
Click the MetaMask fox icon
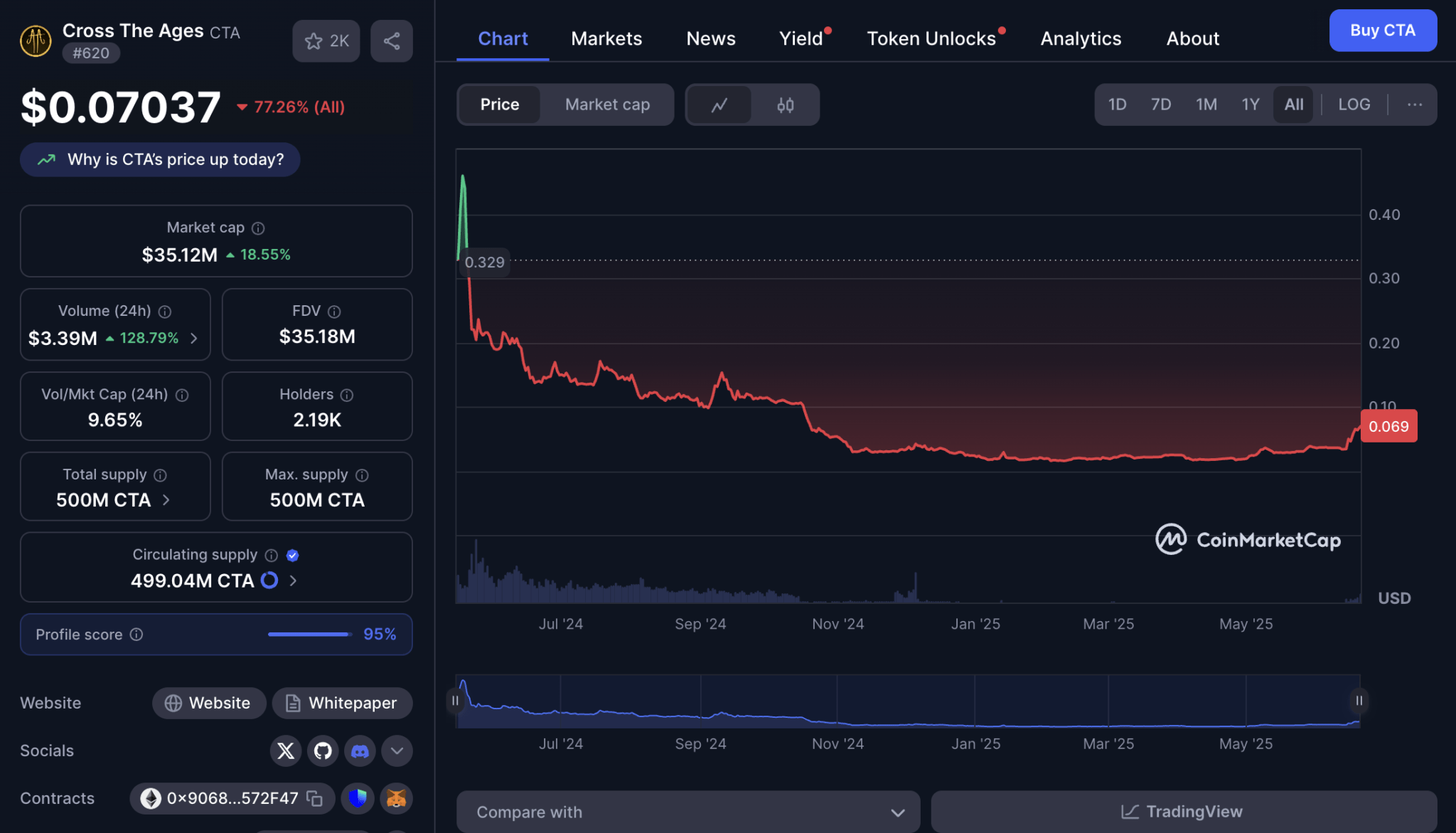(x=396, y=798)
